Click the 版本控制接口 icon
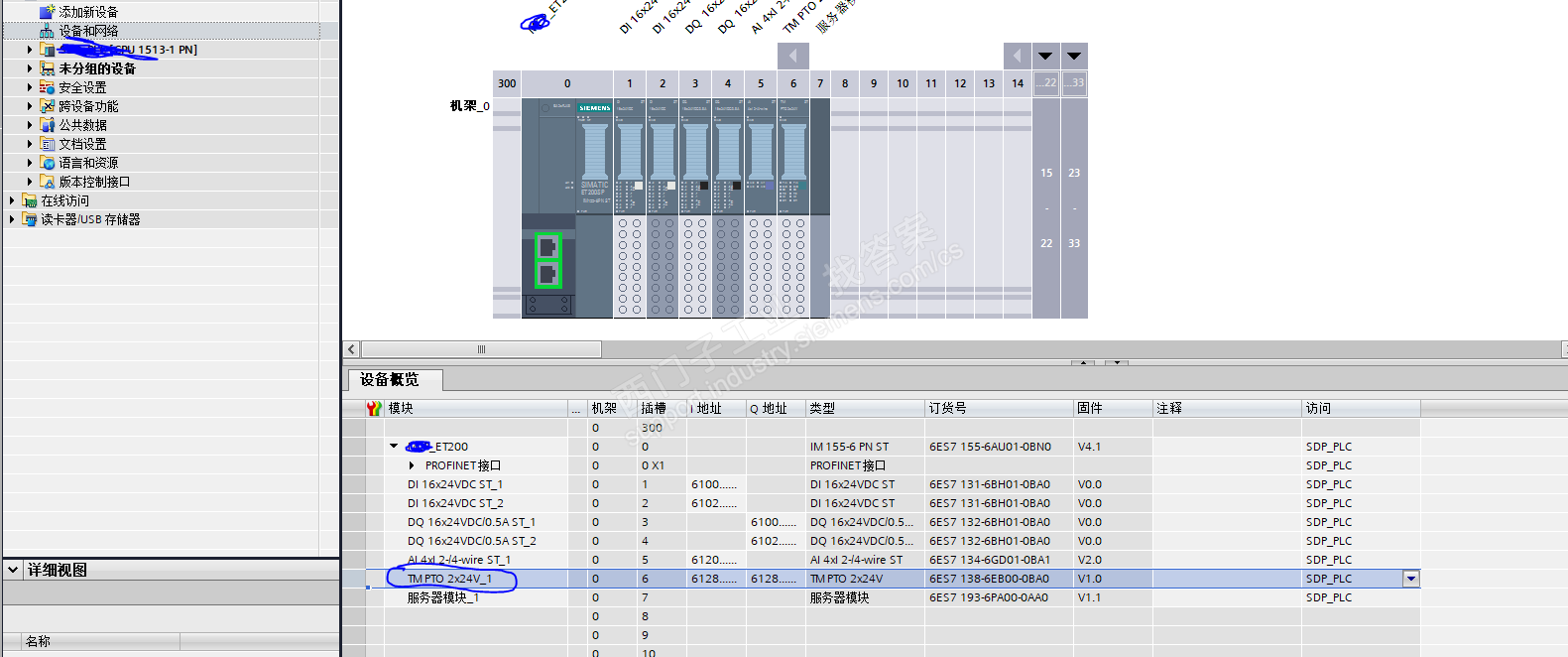Viewport: 1568px width, 657px height. (47, 182)
